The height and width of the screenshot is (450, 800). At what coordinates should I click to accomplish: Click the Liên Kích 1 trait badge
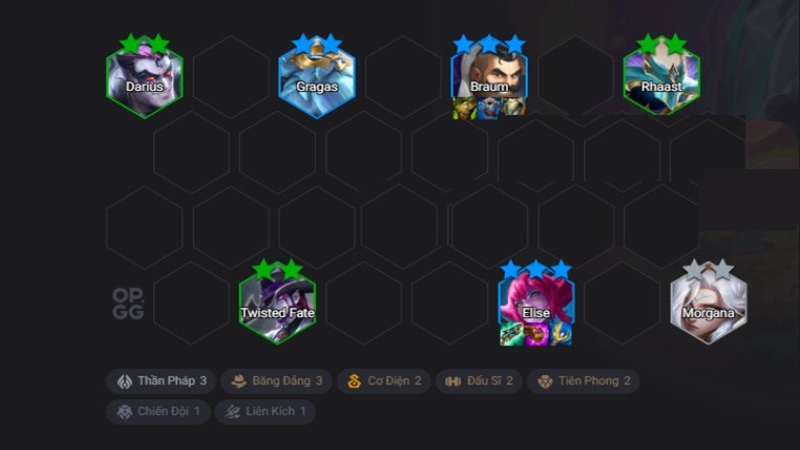265,412
